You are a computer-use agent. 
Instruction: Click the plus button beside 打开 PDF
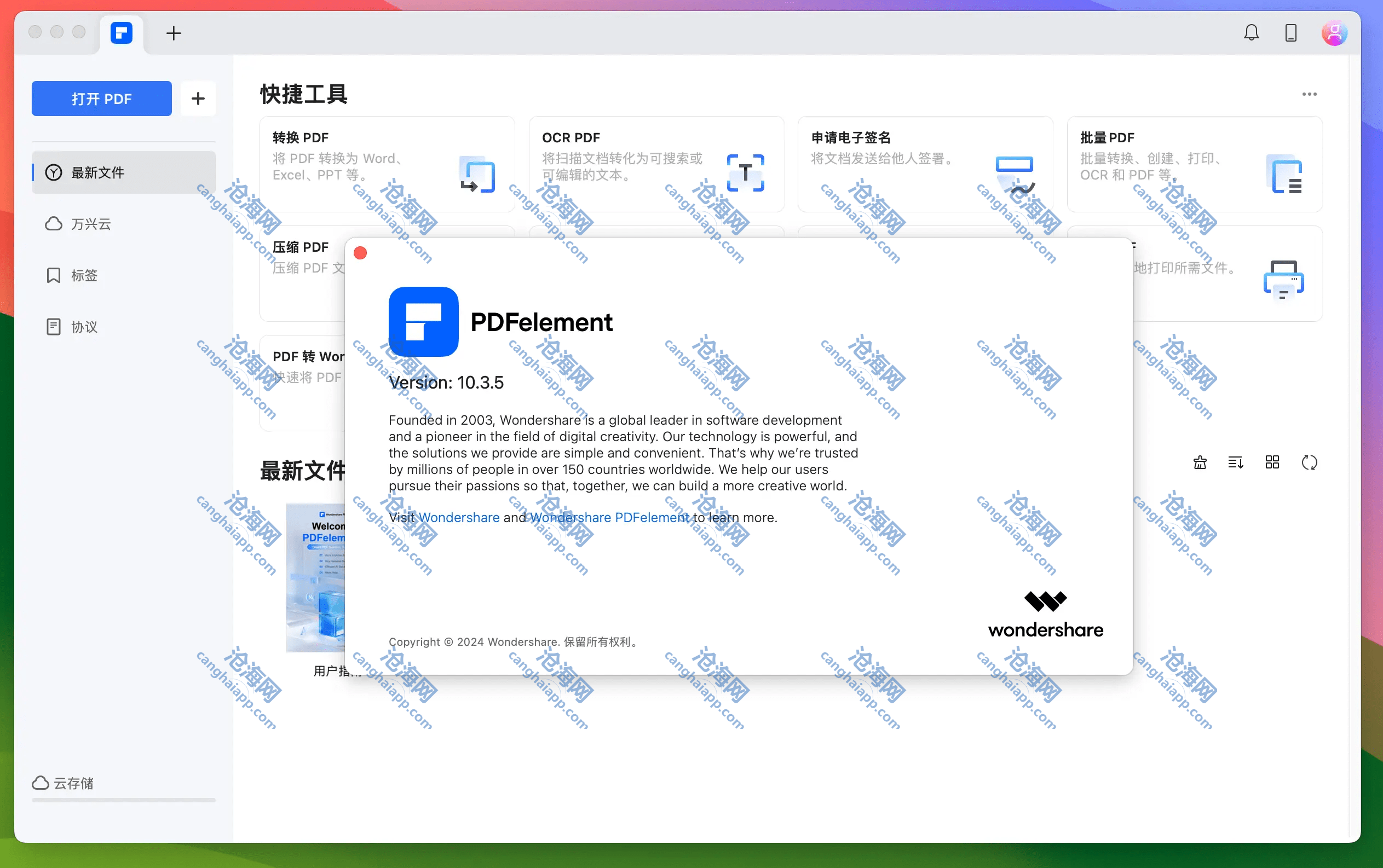(x=198, y=99)
